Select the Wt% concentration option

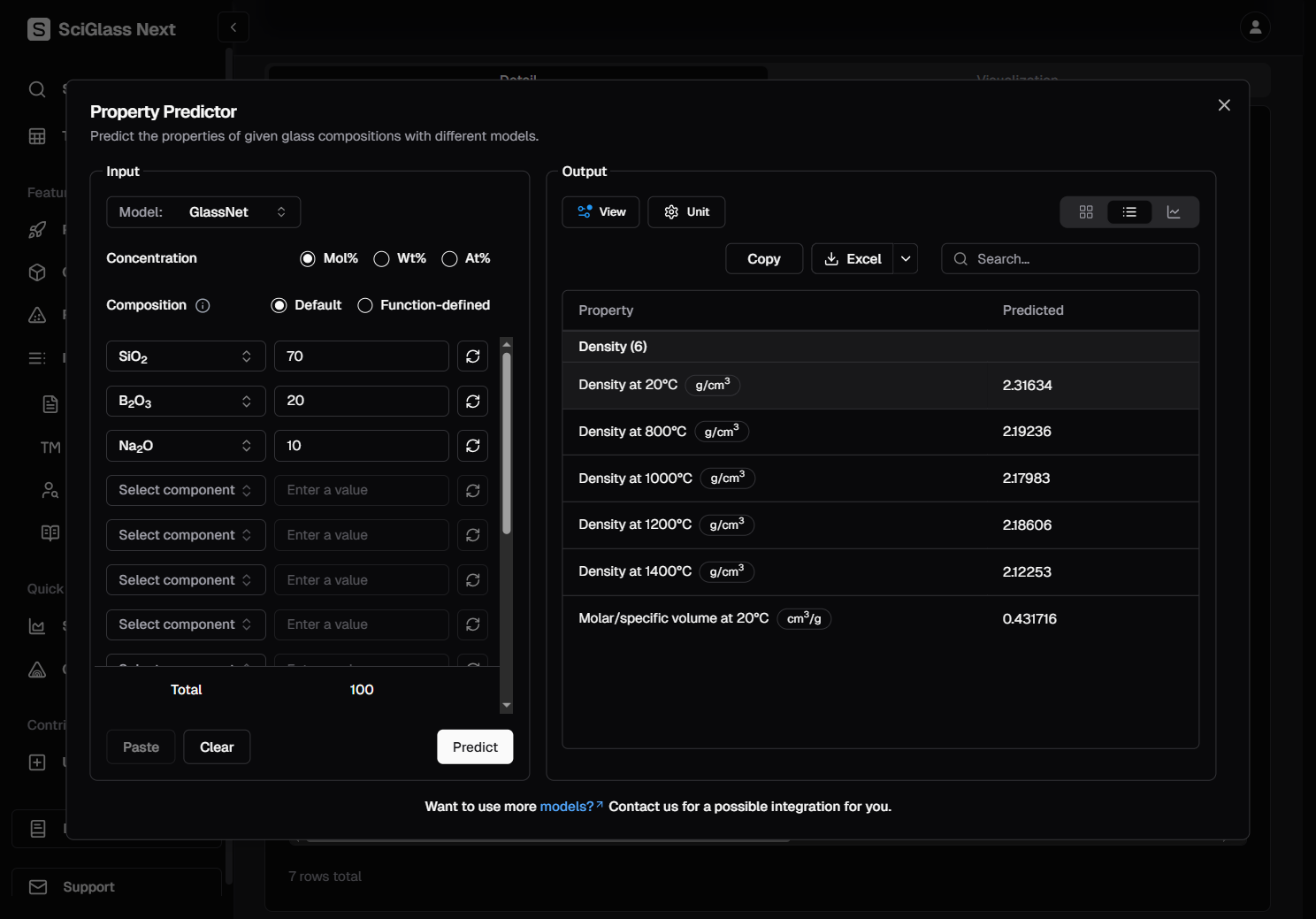pyautogui.click(x=382, y=259)
